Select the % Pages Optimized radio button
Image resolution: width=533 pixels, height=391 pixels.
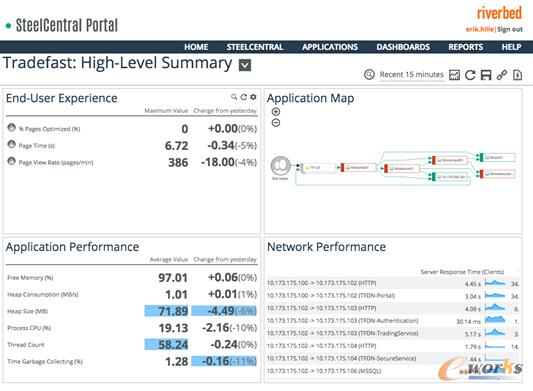[12, 128]
